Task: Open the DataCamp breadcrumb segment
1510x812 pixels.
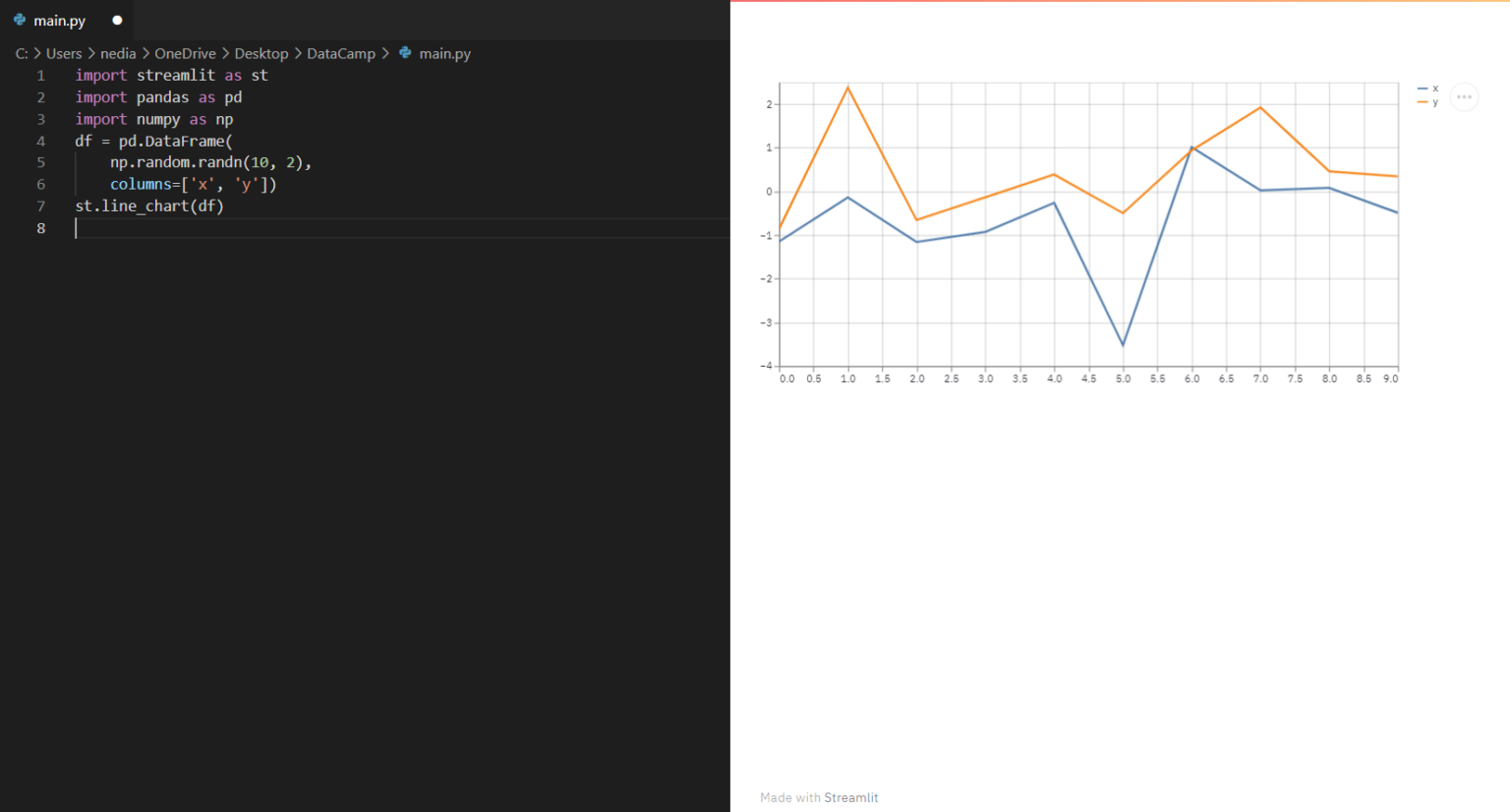Action: [x=341, y=53]
